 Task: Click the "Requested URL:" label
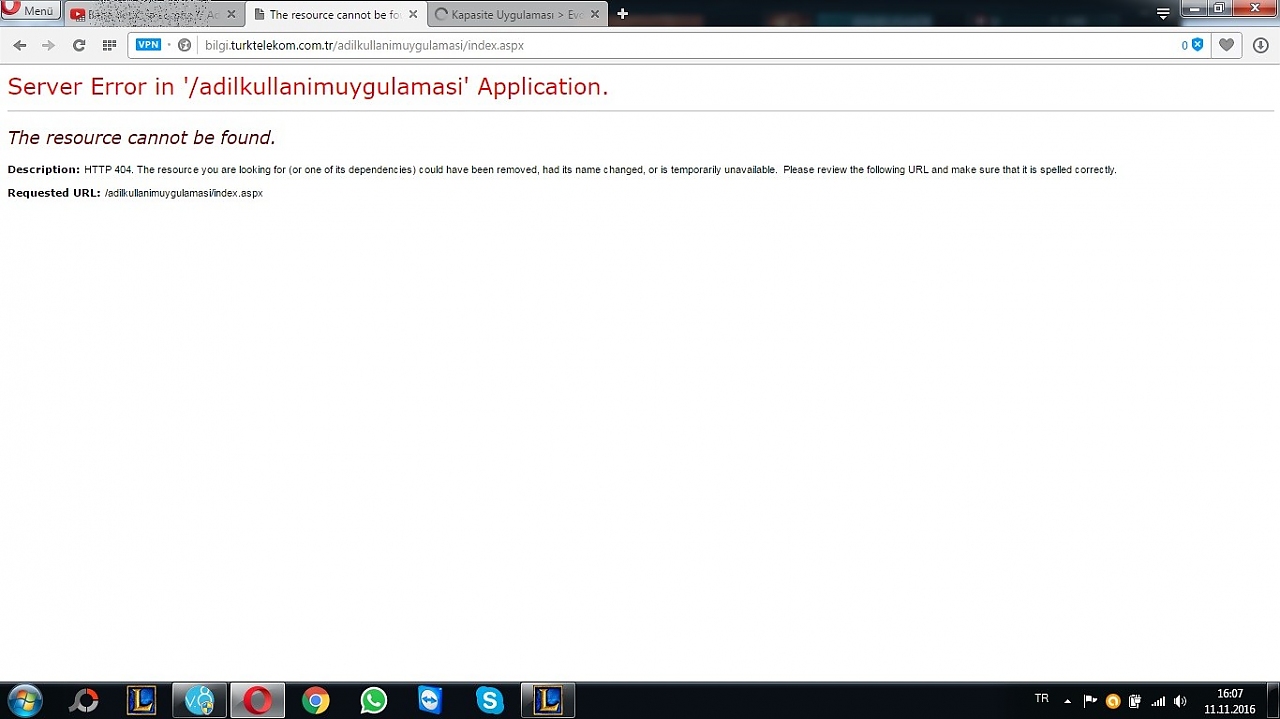pyautogui.click(x=54, y=193)
